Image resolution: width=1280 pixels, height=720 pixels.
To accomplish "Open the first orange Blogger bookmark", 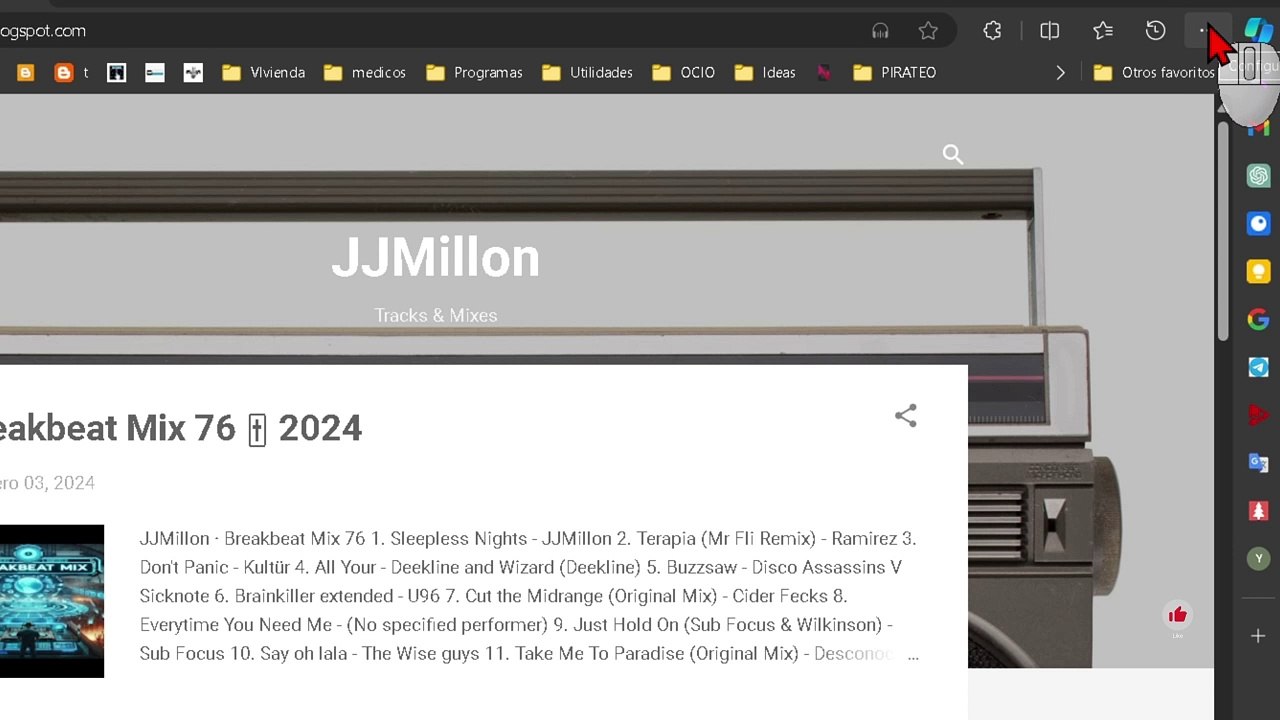I will (x=26, y=72).
